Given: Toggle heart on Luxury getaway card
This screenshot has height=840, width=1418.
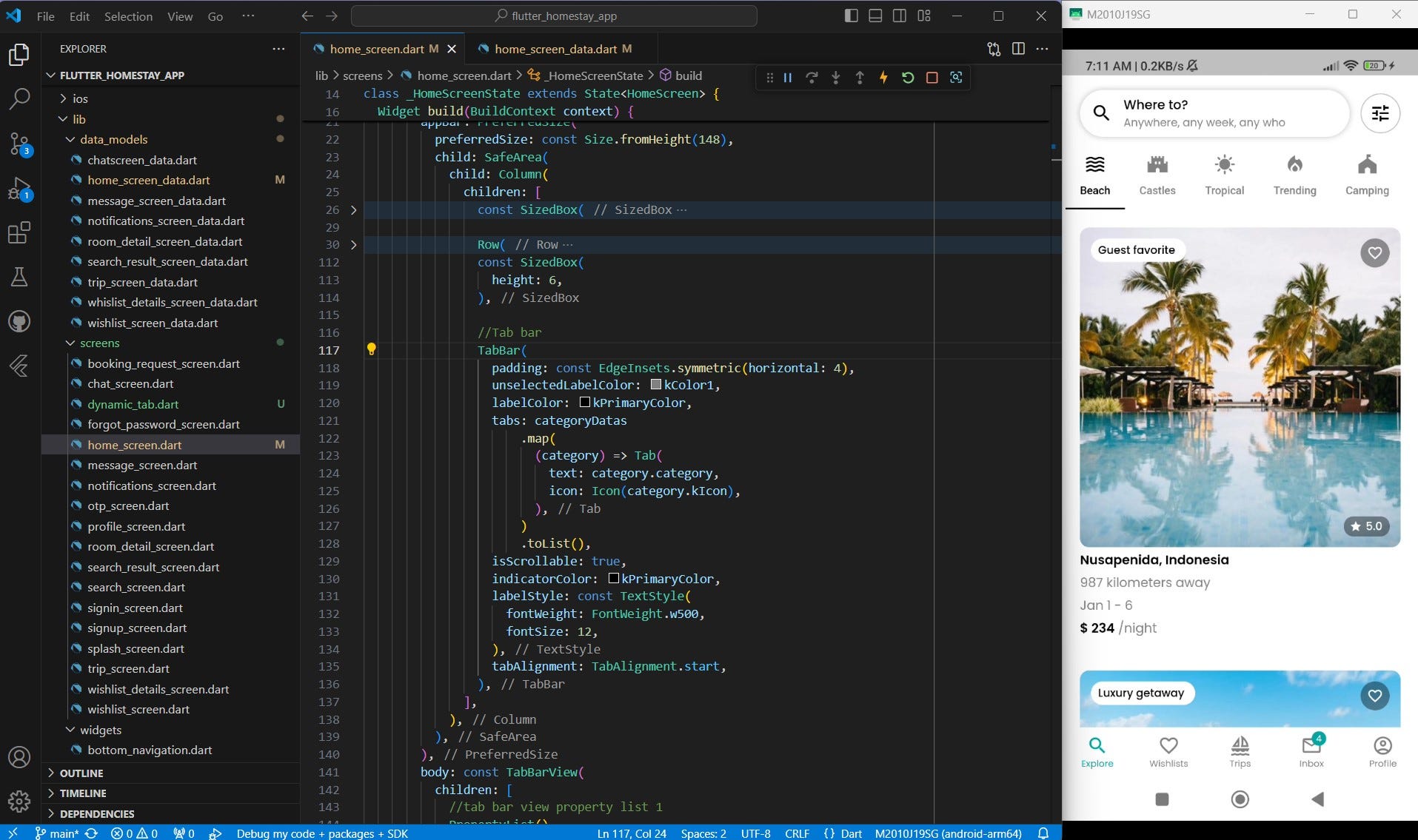Looking at the screenshot, I should click(x=1375, y=696).
